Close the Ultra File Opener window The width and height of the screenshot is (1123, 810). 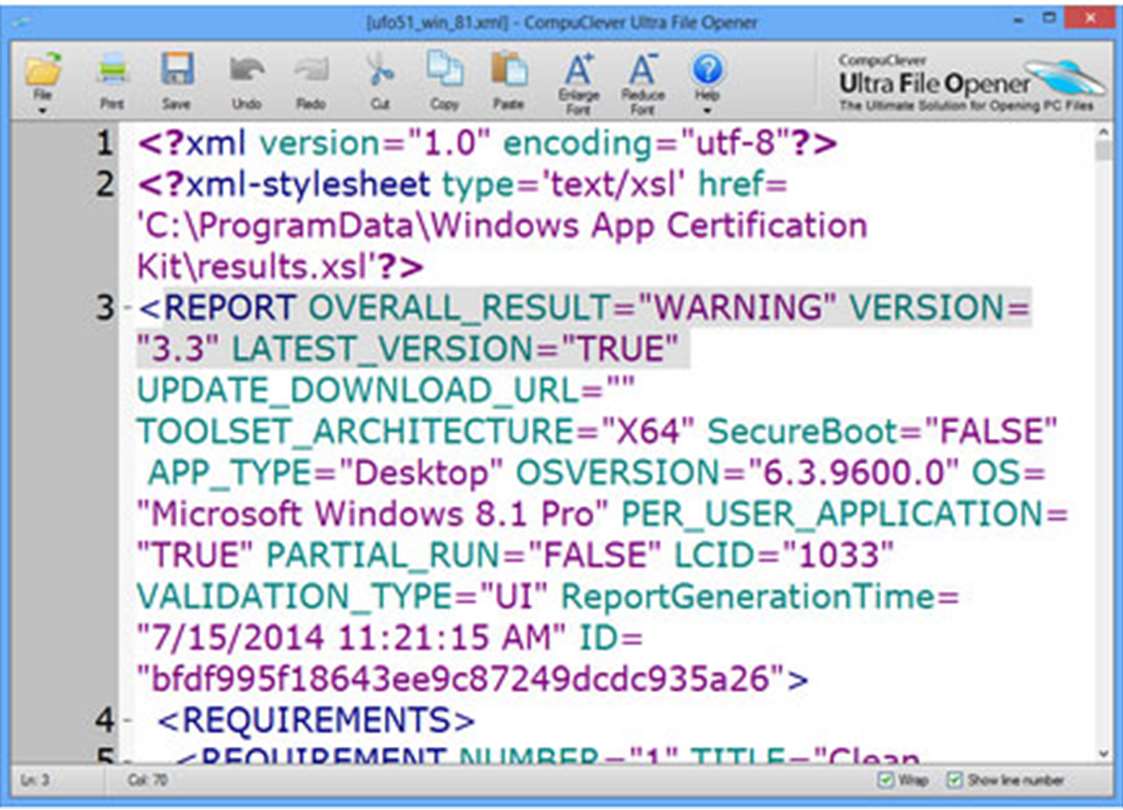tap(1090, 18)
